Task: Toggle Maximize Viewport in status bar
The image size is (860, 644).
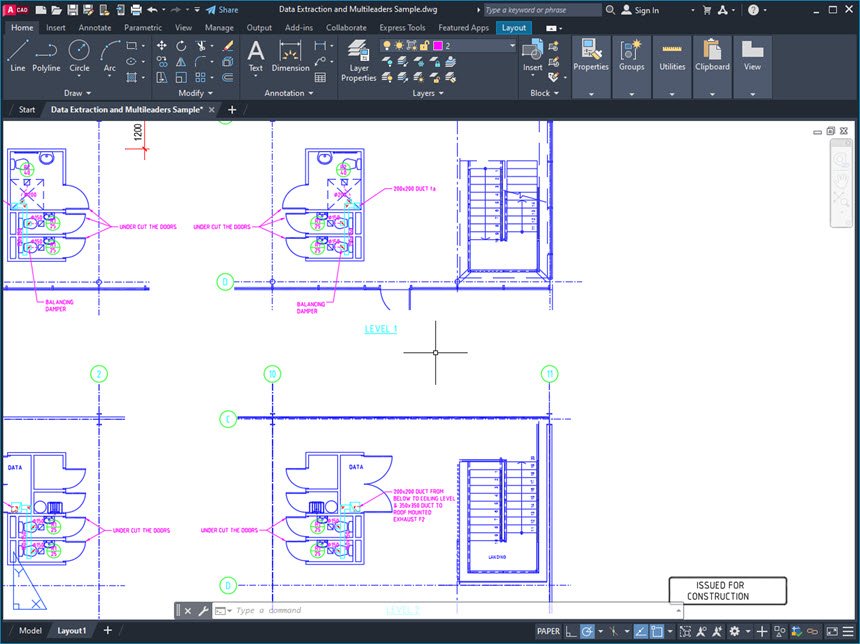Action: [x=685, y=631]
